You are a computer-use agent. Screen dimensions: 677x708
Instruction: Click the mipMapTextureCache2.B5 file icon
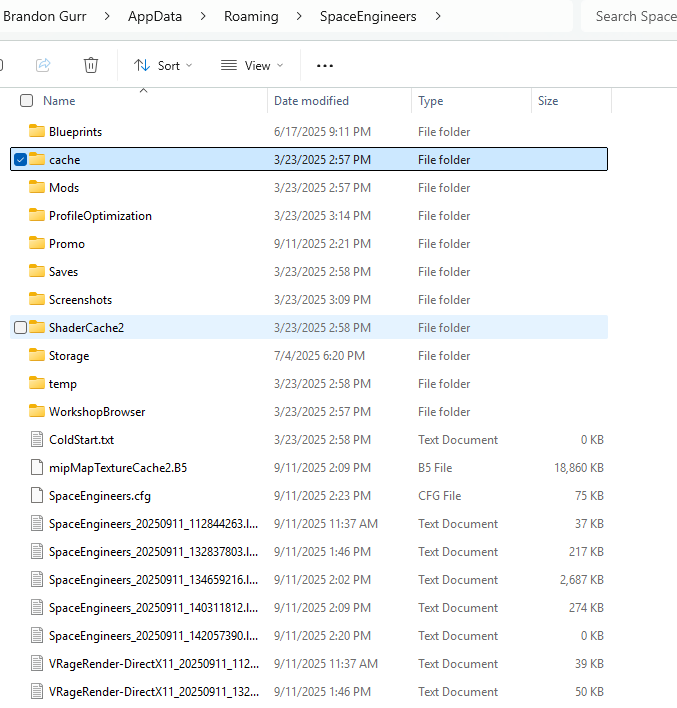click(x=38, y=468)
